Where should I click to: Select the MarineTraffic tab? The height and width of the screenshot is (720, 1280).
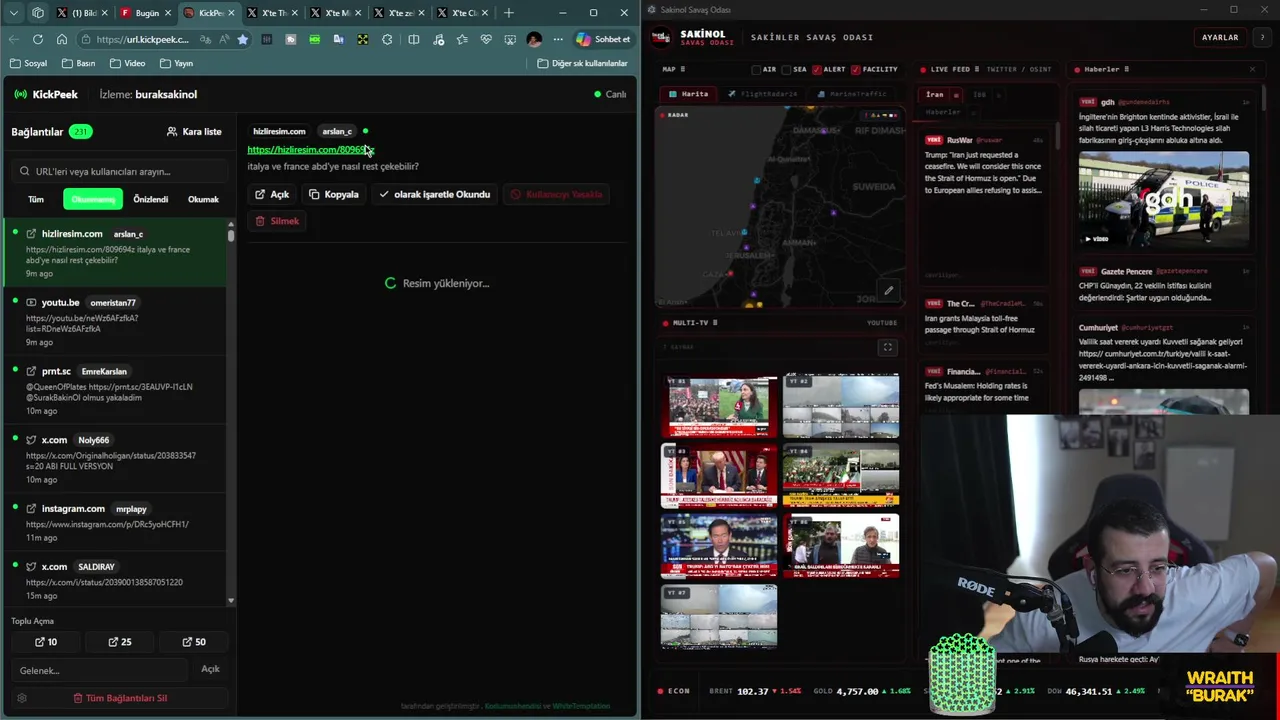[x=852, y=94]
